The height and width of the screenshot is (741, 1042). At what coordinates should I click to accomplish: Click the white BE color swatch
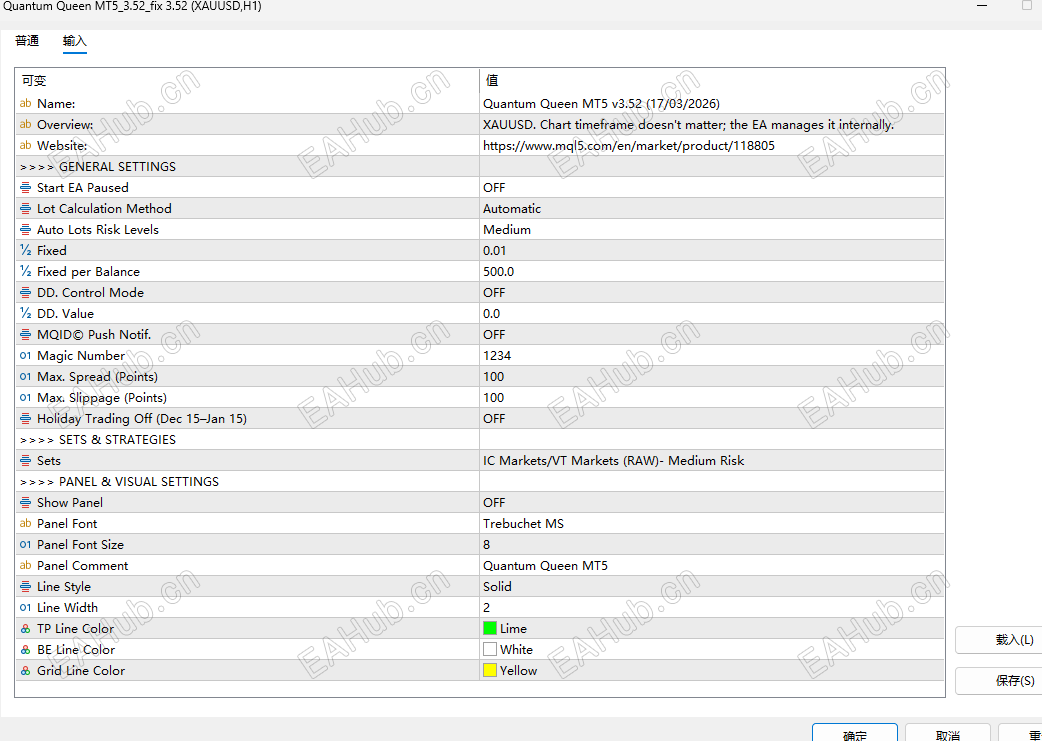coord(490,649)
